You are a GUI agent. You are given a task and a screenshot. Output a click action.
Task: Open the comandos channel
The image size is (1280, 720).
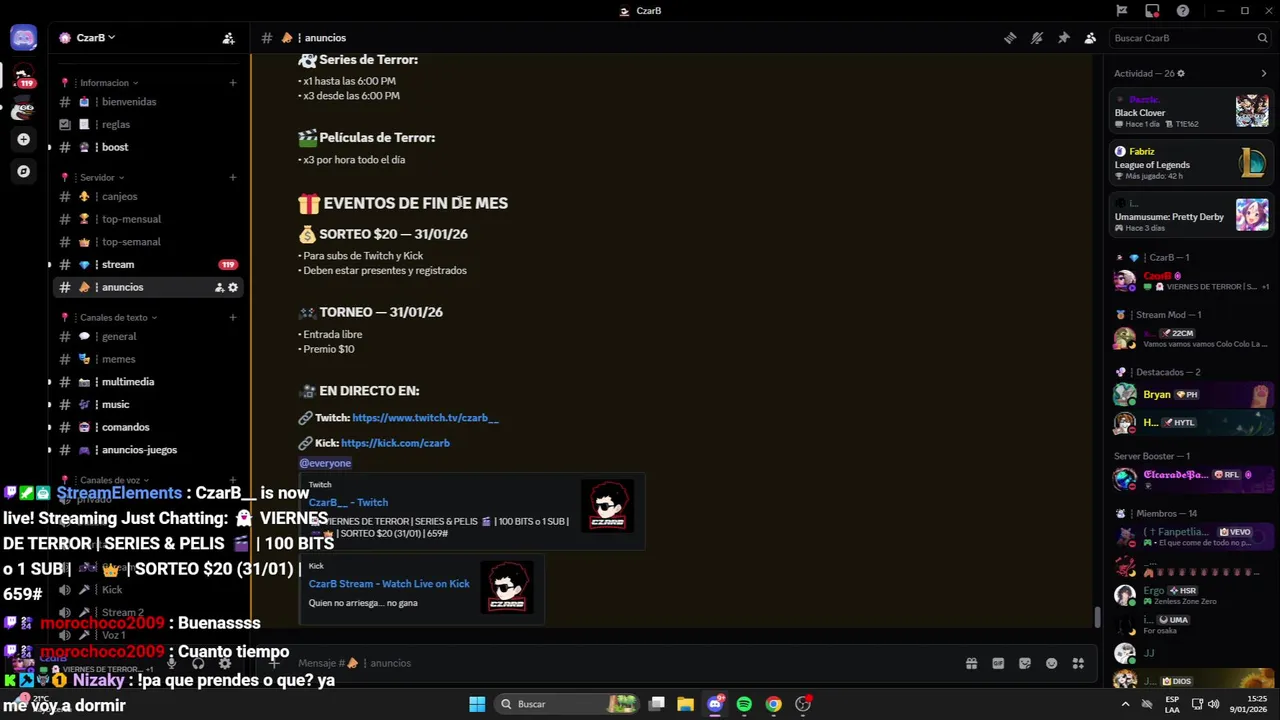(x=147, y=427)
